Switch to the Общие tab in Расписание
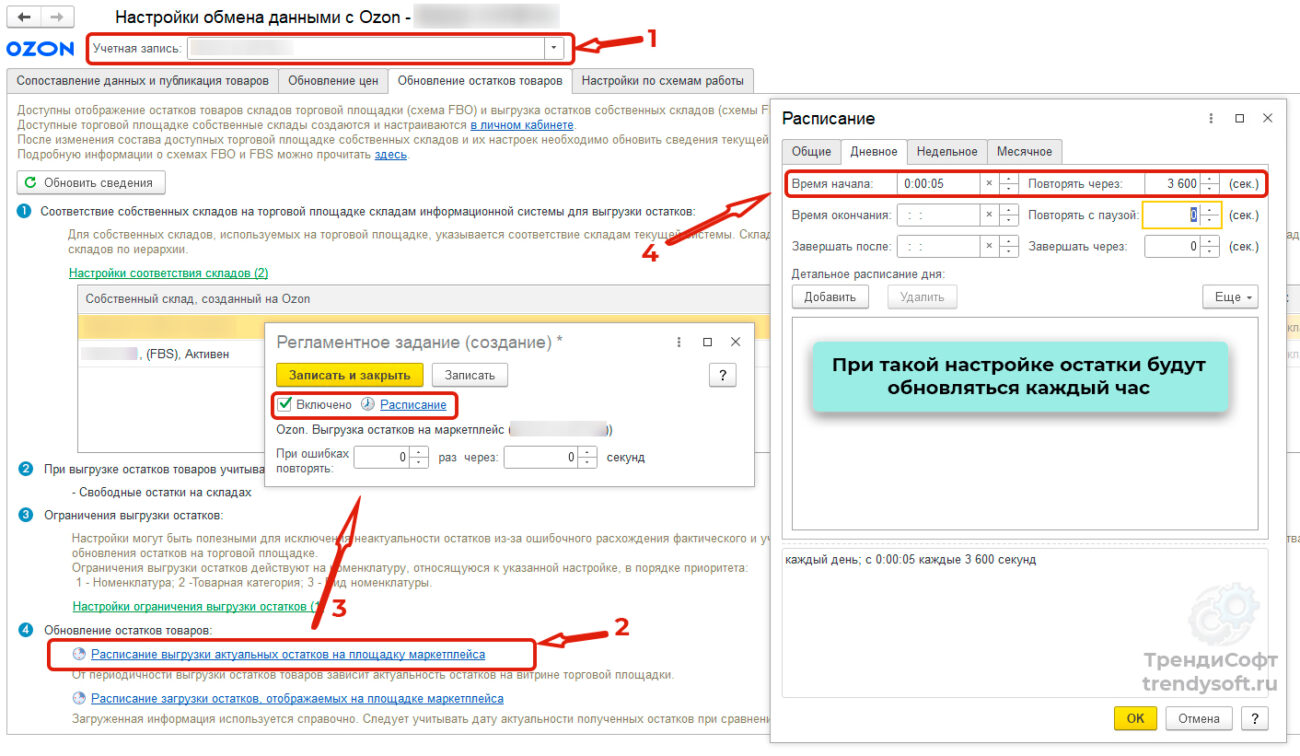 point(811,151)
